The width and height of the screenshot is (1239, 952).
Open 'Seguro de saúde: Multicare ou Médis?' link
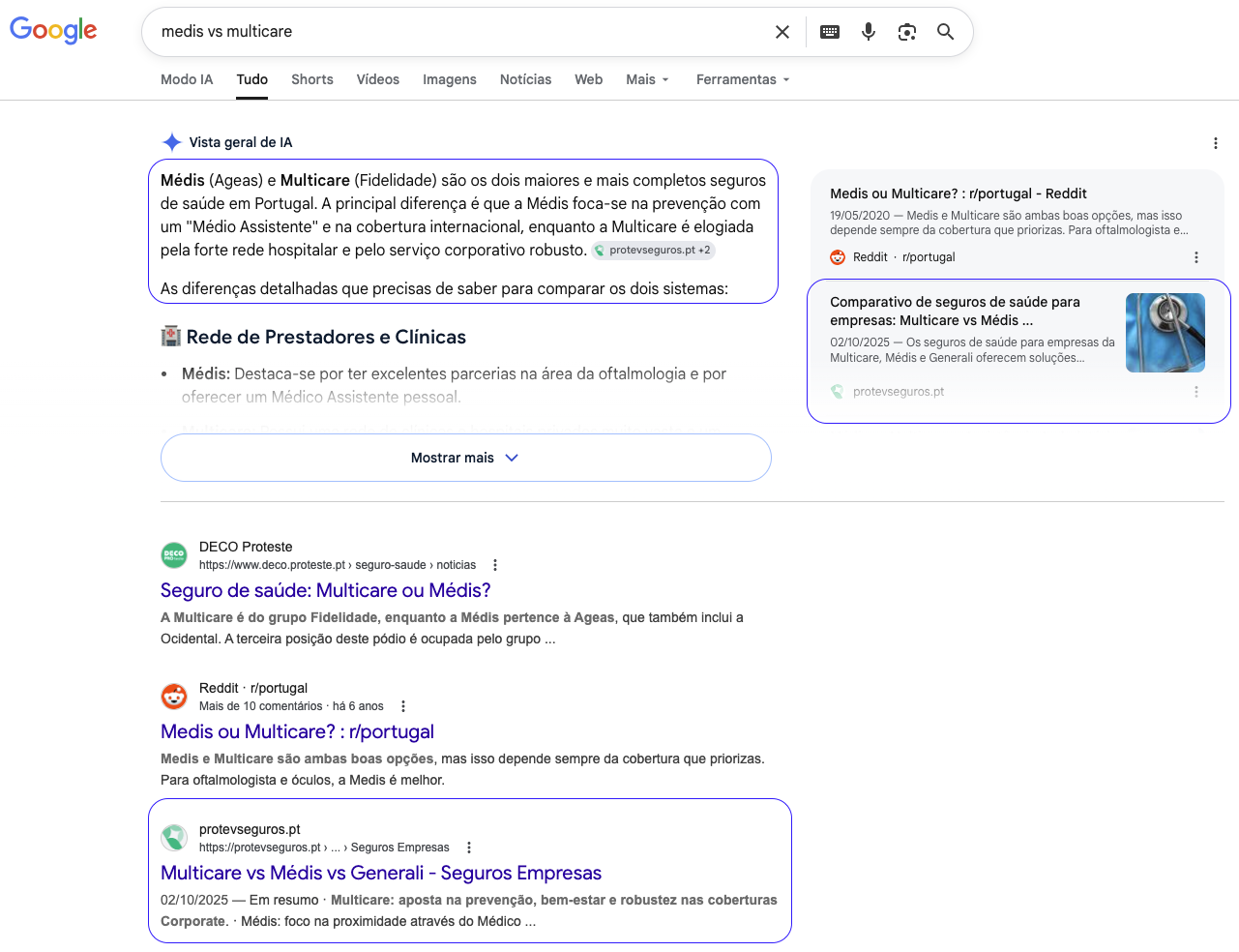326,590
